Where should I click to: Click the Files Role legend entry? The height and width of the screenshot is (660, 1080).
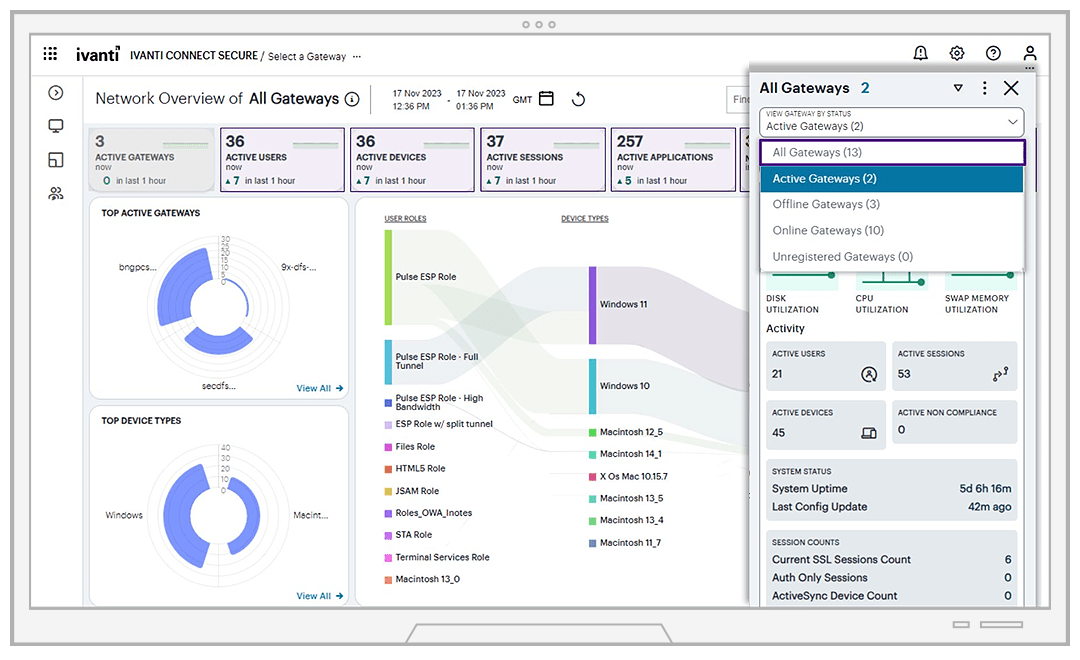pos(410,446)
